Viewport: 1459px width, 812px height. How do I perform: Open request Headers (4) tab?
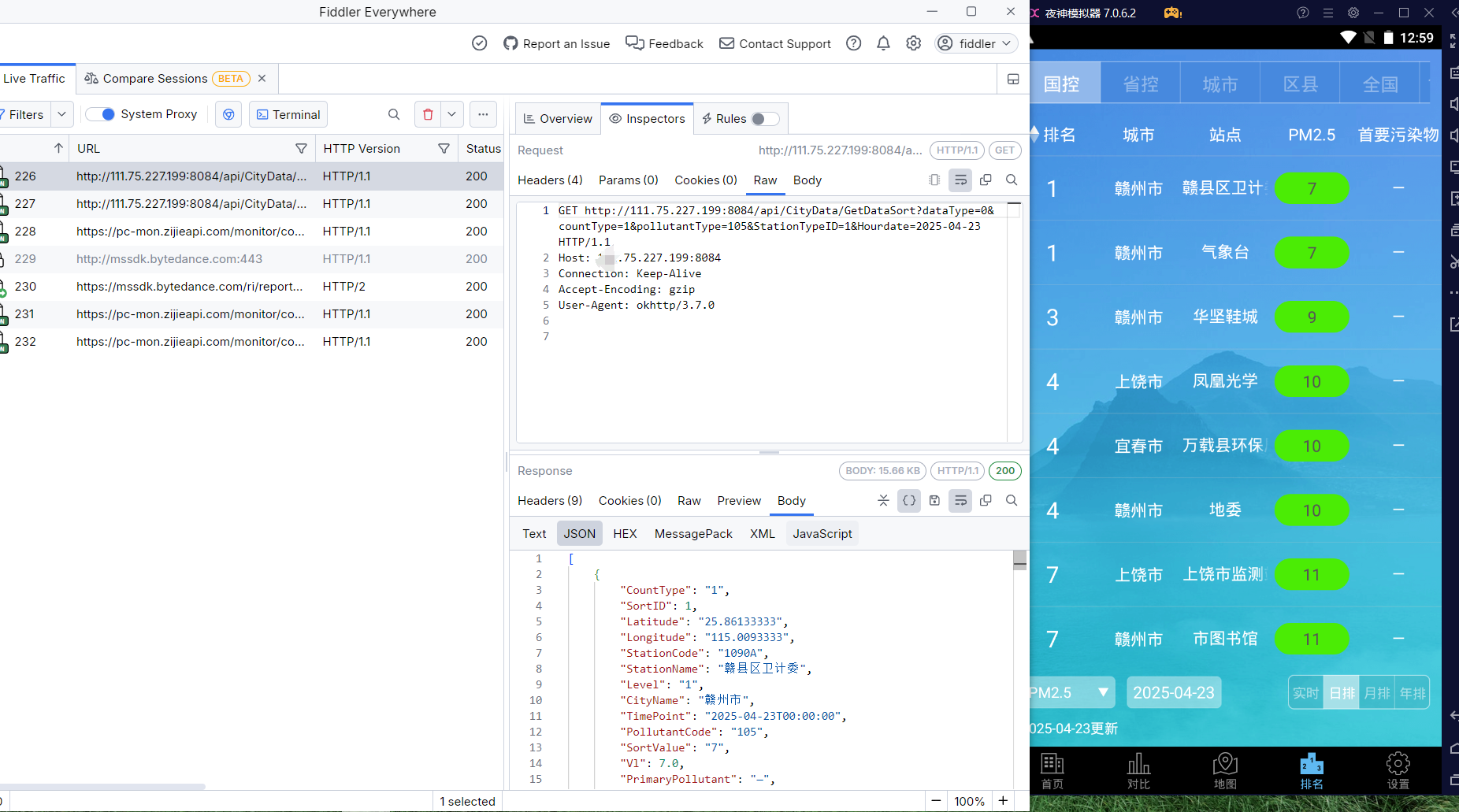pyautogui.click(x=550, y=180)
